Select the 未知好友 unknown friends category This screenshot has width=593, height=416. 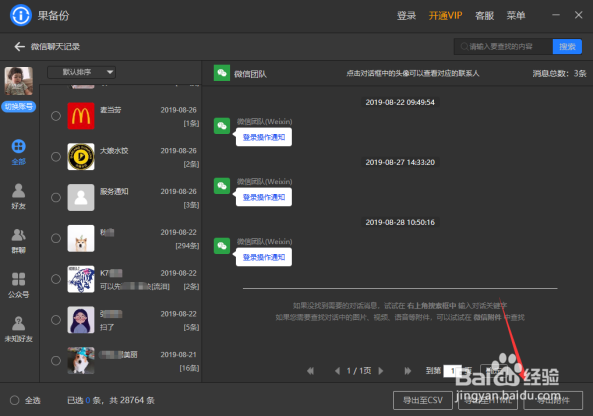(x=19, y=329)
